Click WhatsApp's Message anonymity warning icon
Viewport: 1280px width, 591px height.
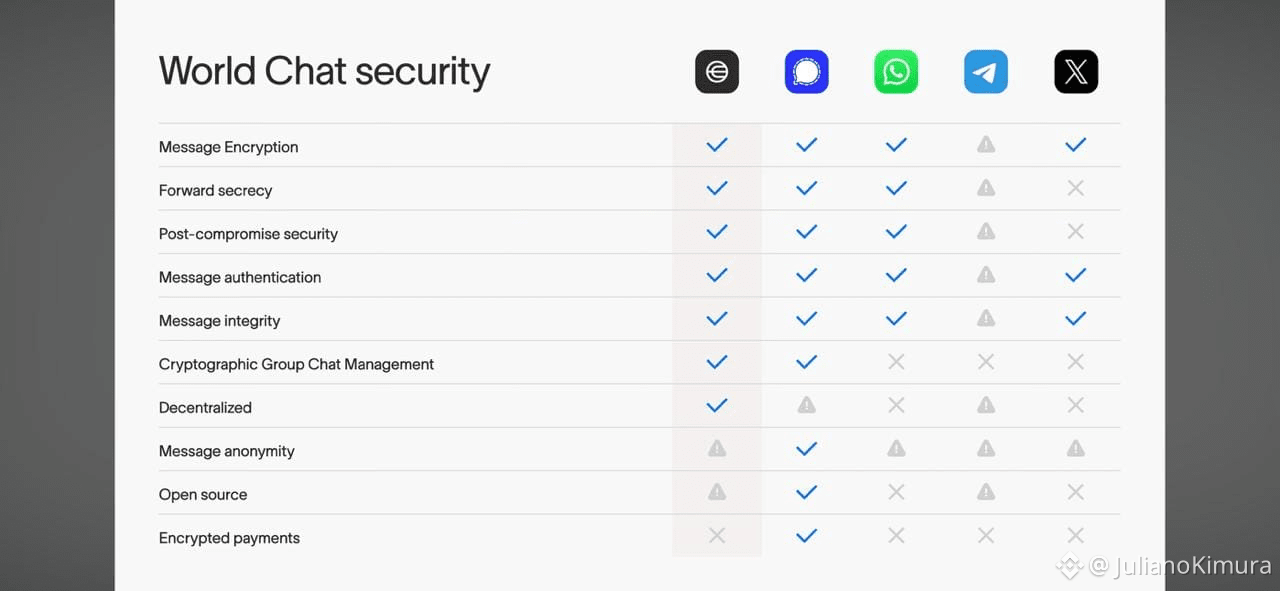coord(896,449)
